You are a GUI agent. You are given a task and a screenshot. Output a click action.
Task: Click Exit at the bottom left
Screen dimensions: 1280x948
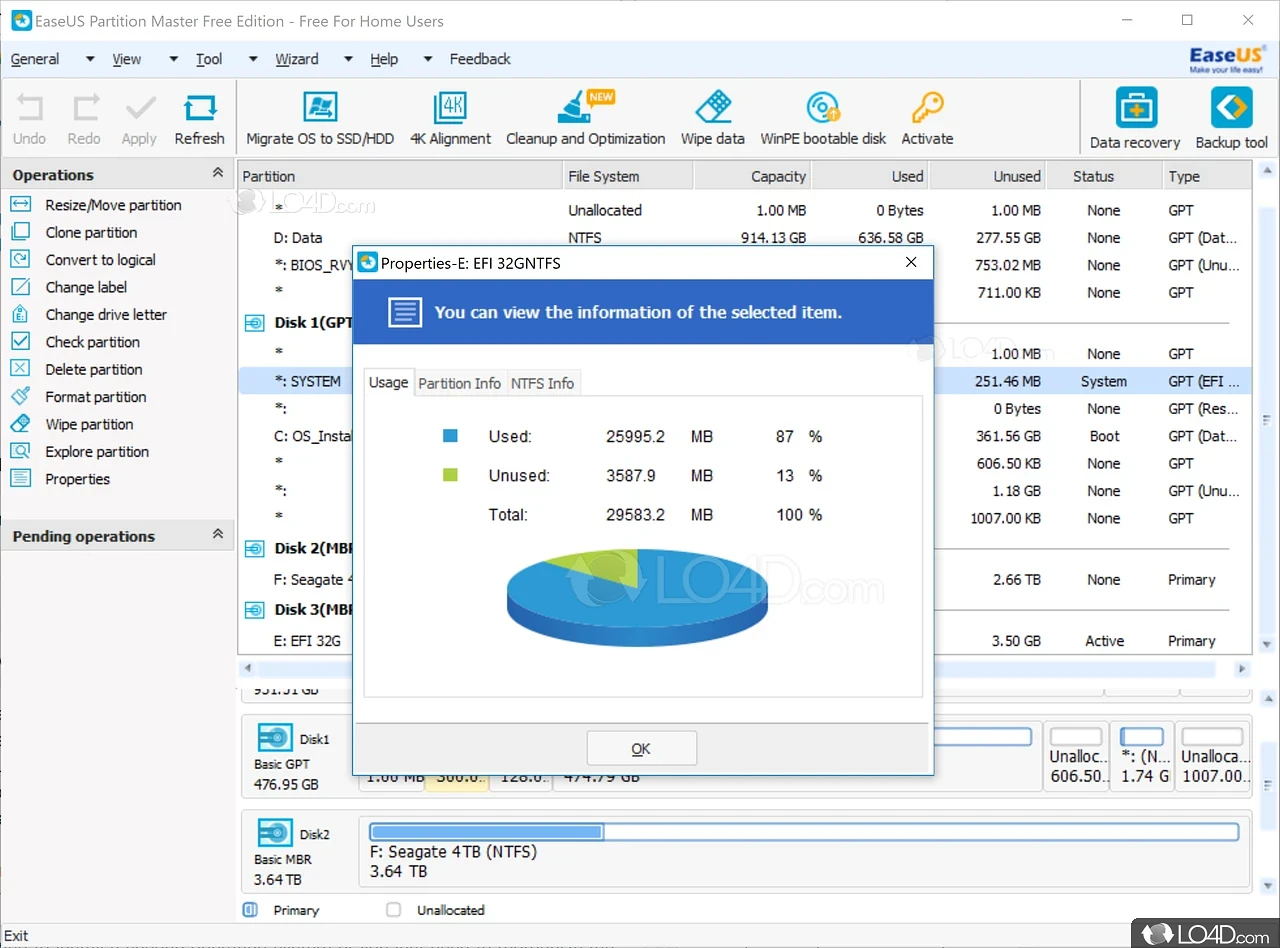[x=16, y=935]
